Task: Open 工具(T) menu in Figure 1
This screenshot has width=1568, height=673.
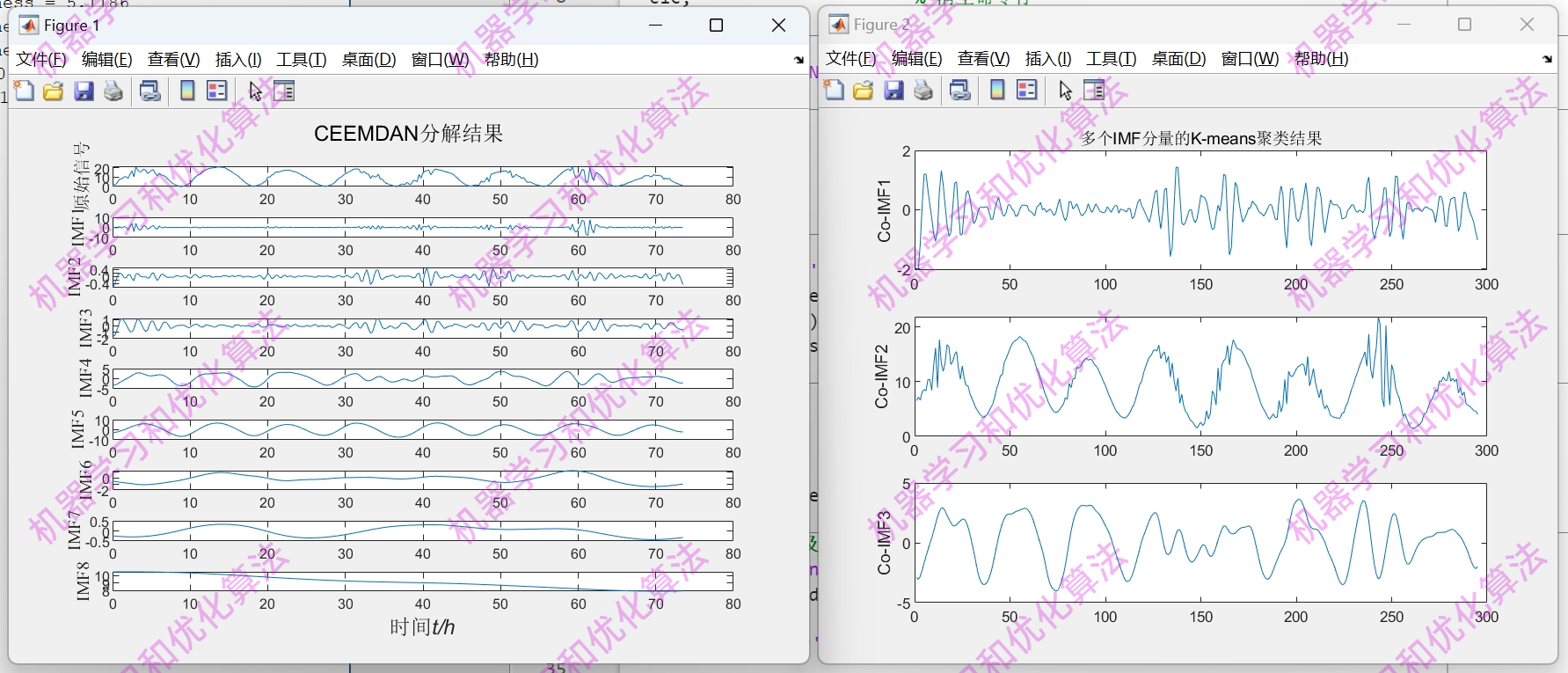Action: click(x=302, y=60)
